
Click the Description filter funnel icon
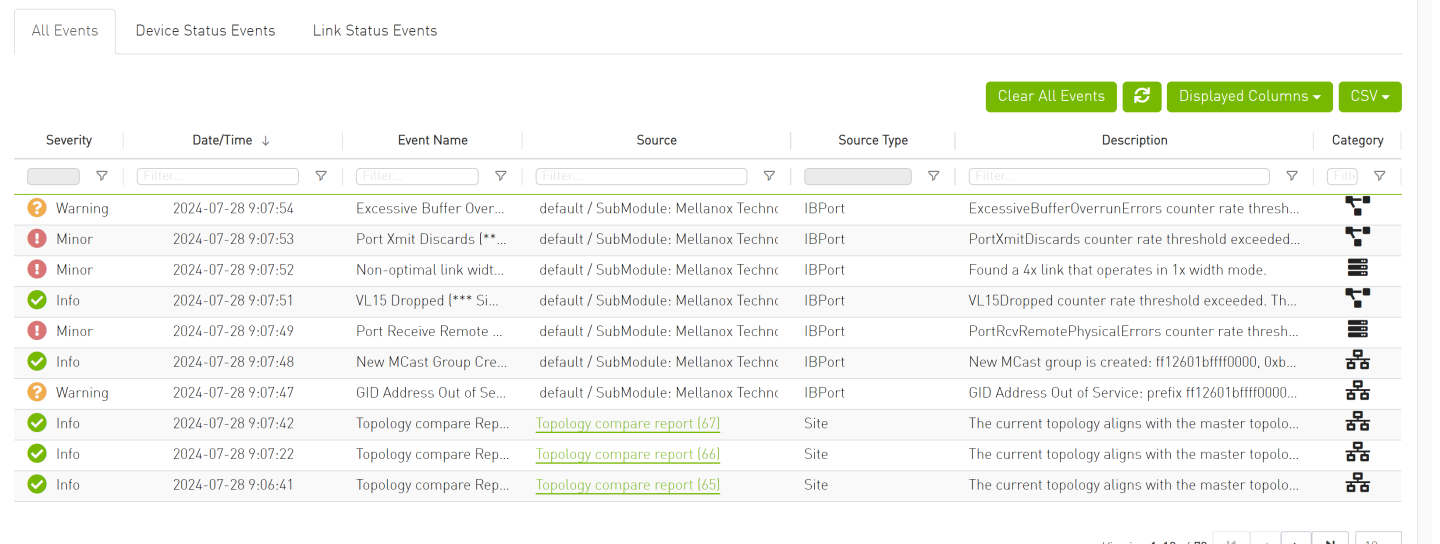pyautogui.click(x=1292, y=176)
